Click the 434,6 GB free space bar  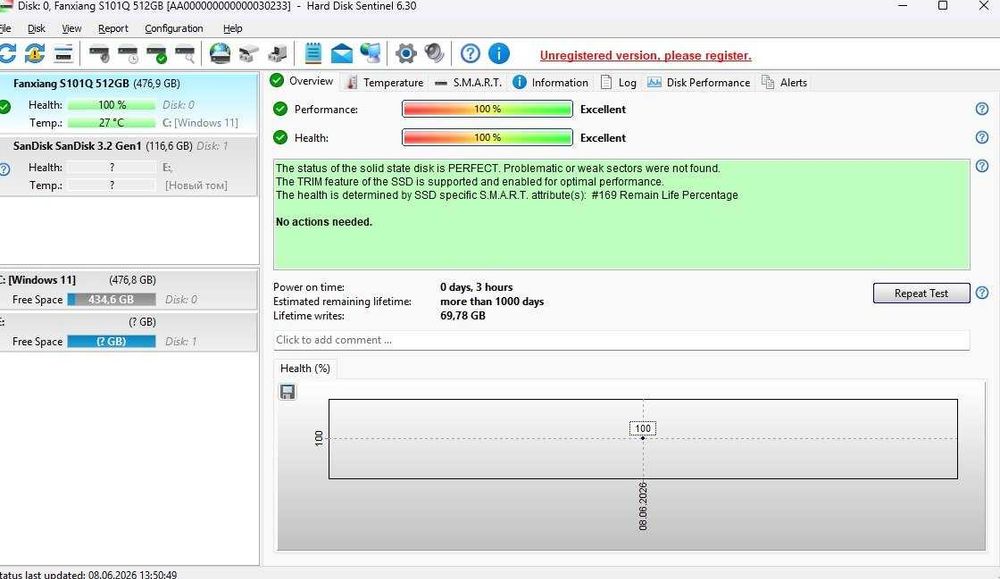(112, 300)
